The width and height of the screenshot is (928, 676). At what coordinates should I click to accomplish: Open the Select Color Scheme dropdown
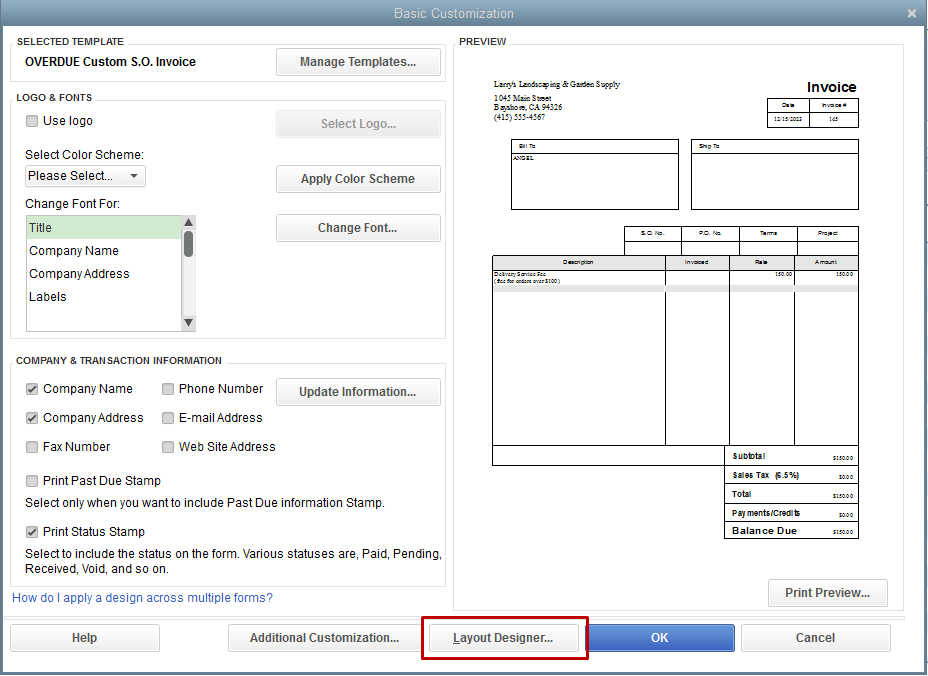[x=85, y=176]
